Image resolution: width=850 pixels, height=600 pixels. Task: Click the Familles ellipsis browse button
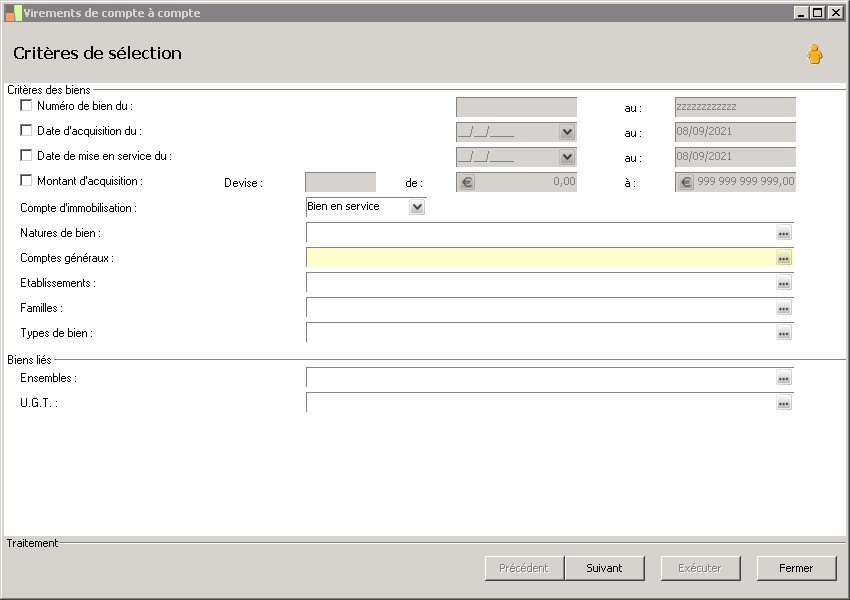point(784,308)
